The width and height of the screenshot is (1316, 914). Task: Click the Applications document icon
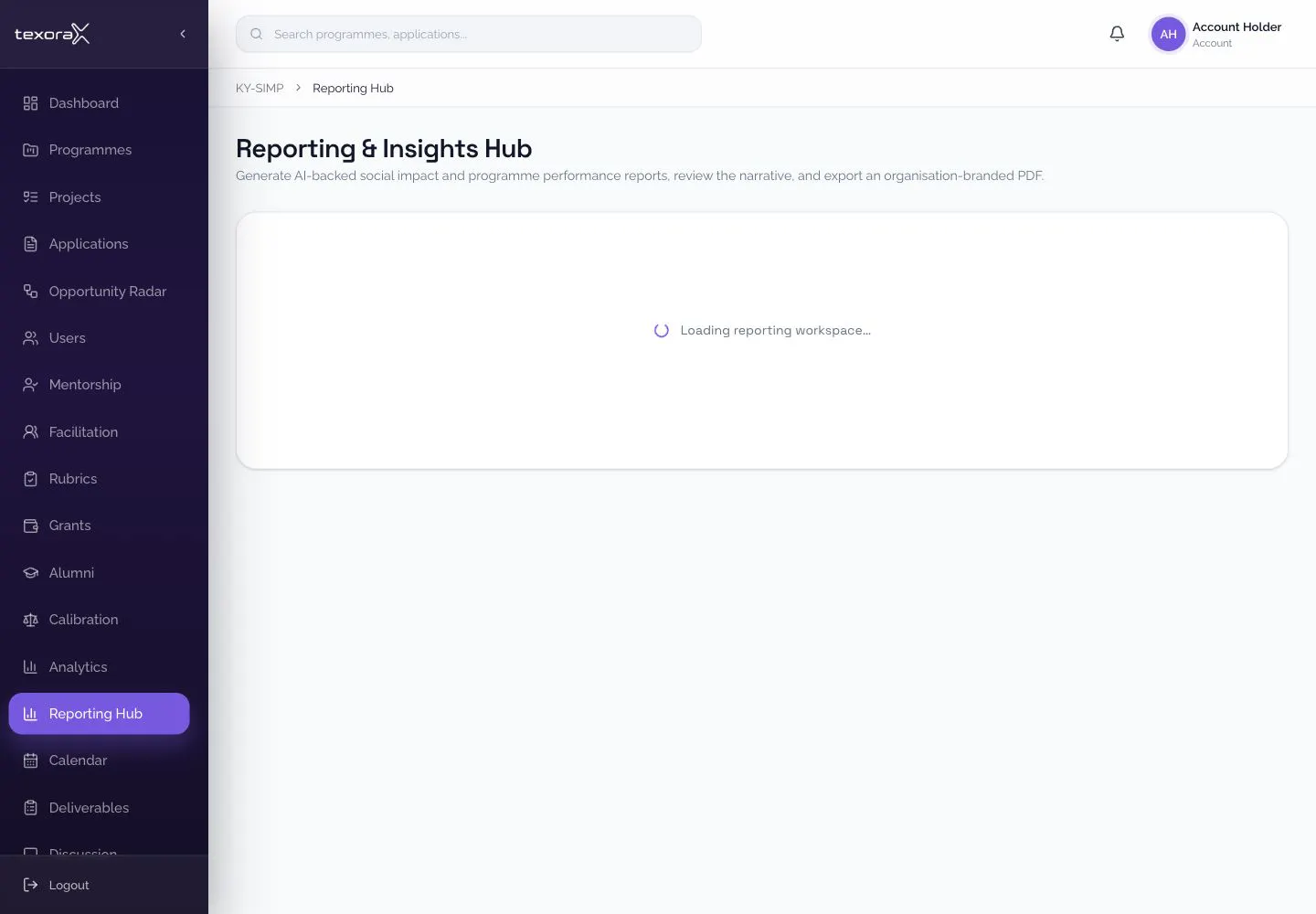click(30, 244)
